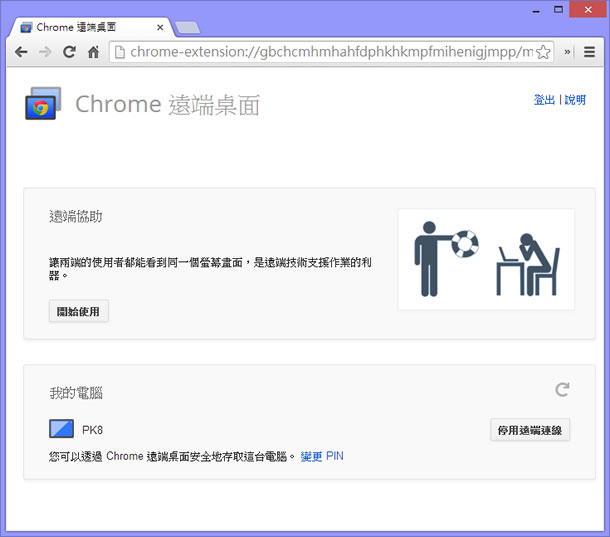Image resolution: width=610 pixels, height=537 pixels.
Task: Click the page icon in the address bar
Action: (120, 52)
